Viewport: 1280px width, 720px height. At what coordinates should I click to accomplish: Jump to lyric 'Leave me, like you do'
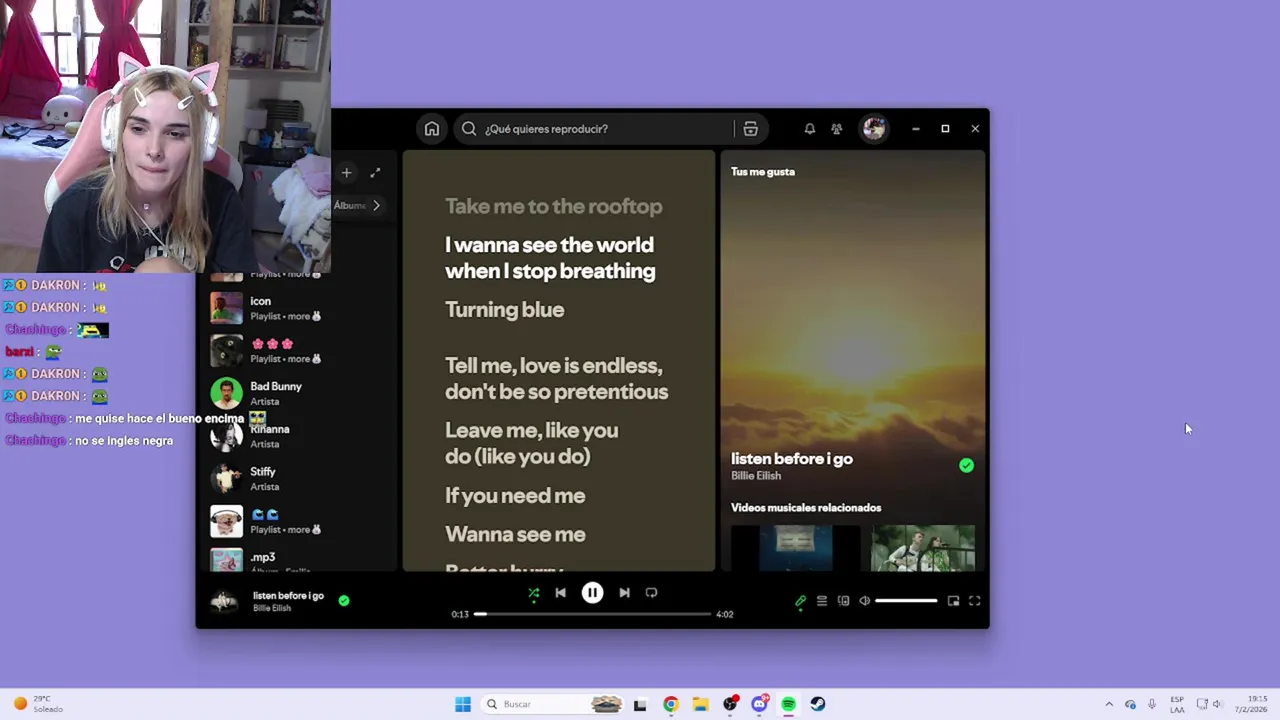pyautogui.click(x=531, y=443)
